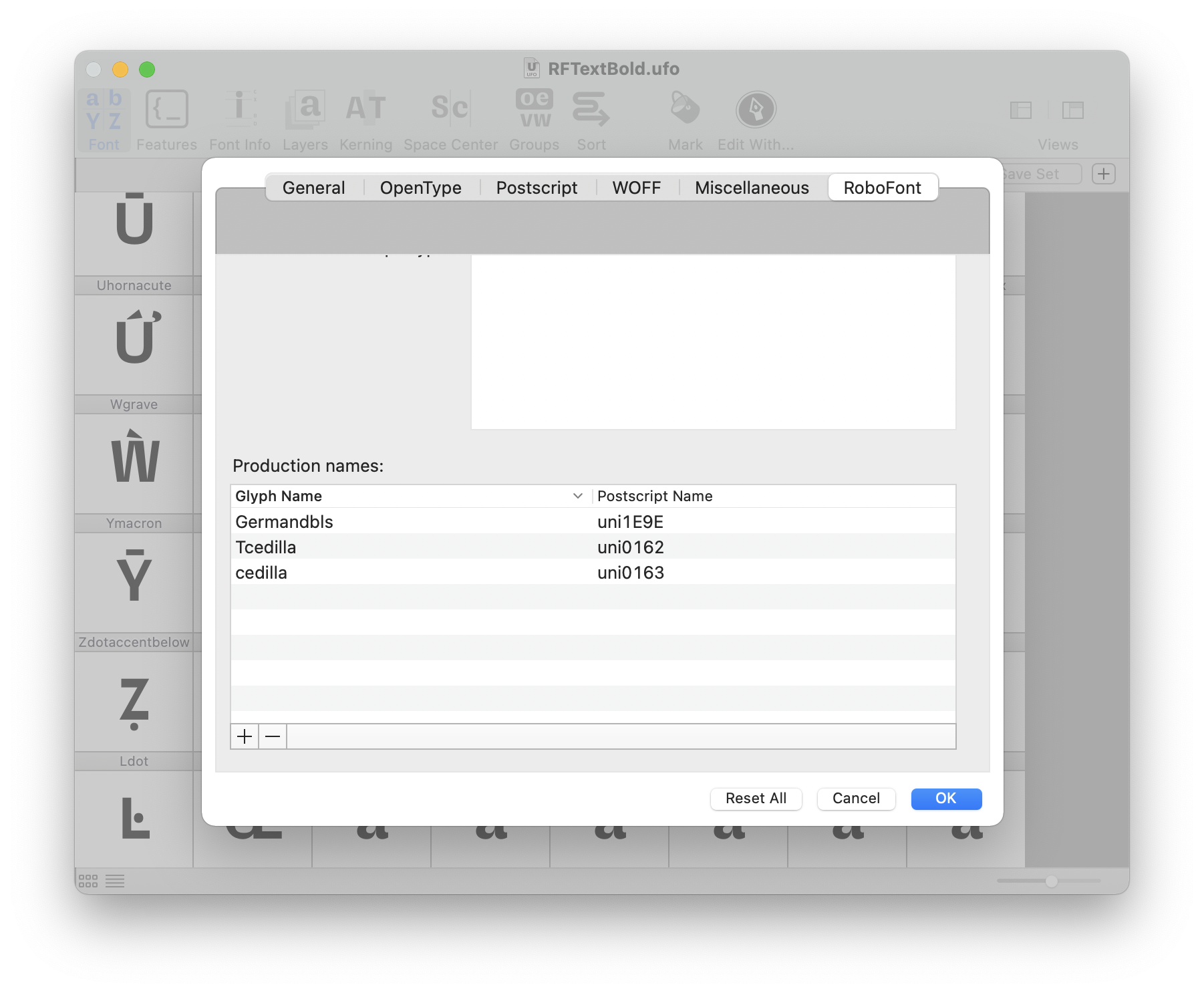Toggle the left Views panel icon

click(x=1021, y=110)
